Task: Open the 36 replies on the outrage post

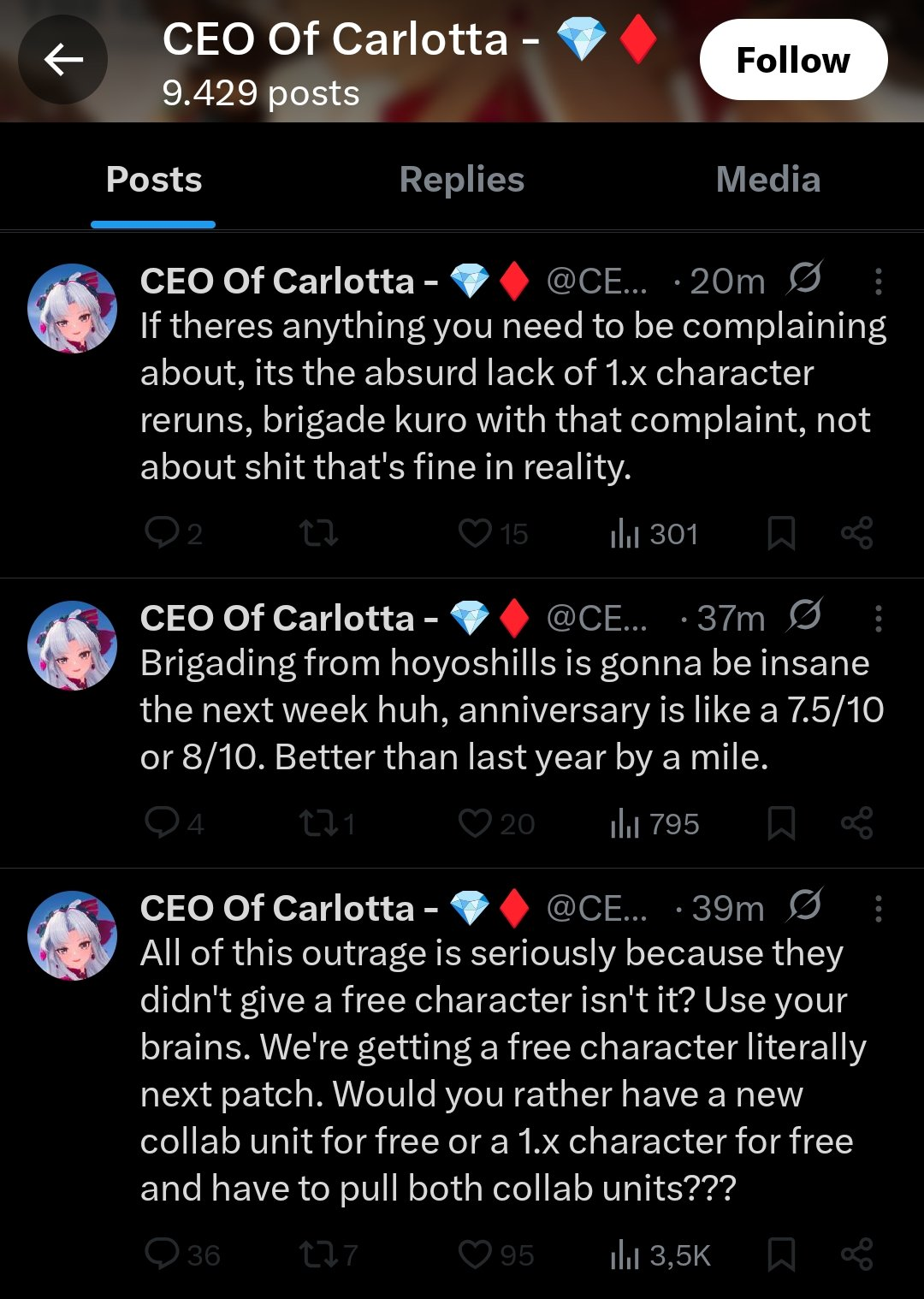Action: pos(182,1255)
